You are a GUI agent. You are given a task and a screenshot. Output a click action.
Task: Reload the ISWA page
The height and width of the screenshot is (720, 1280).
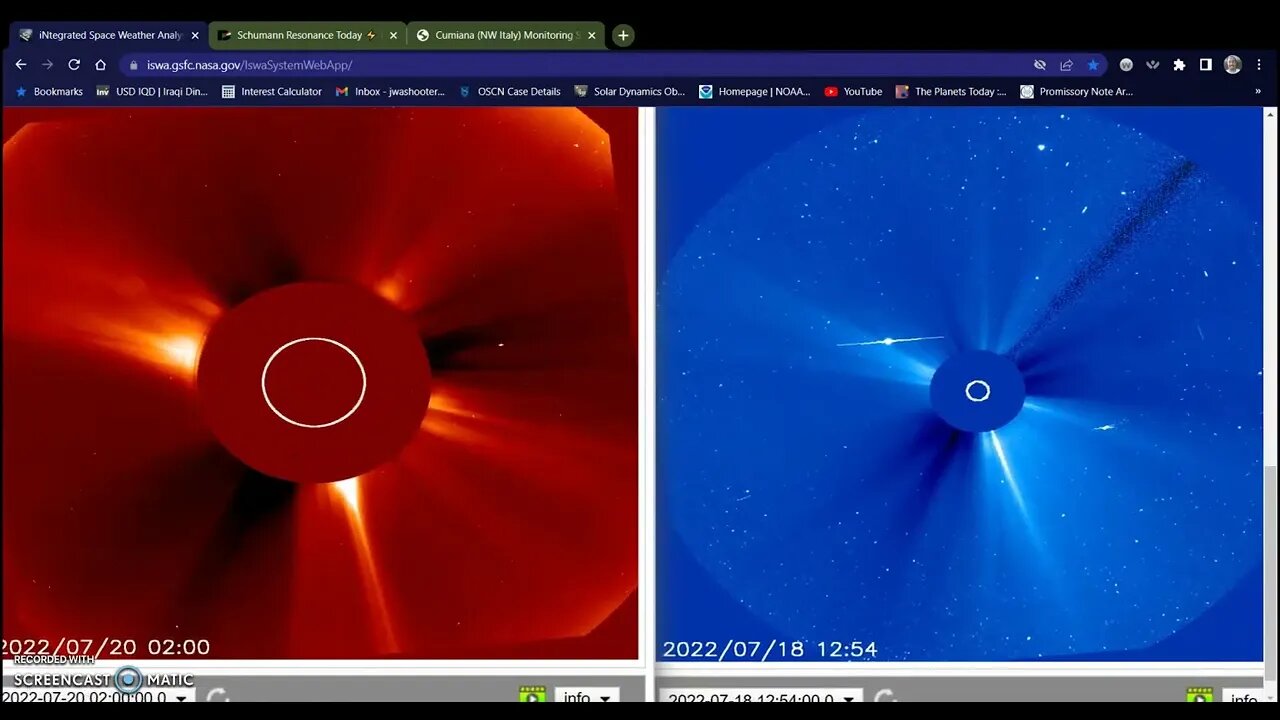tap(74, 64)
